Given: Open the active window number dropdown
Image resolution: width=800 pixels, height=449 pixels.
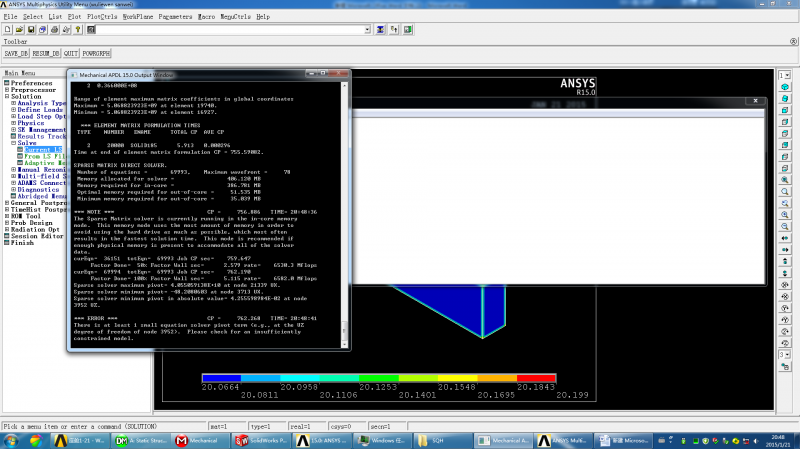Looking at the screenshot, I should [785, 75].
